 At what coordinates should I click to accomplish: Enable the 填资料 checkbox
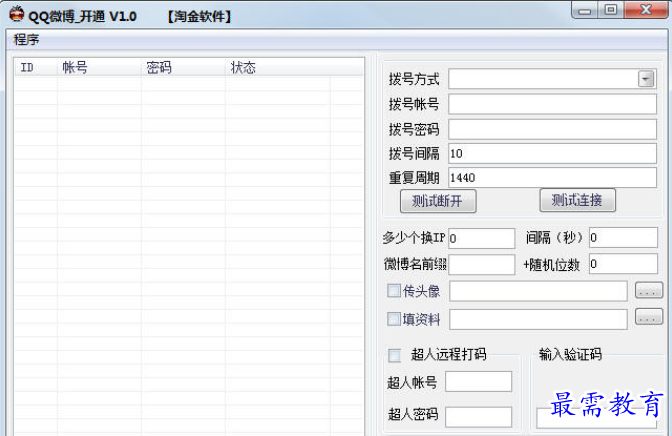click(x=394, y=319)
